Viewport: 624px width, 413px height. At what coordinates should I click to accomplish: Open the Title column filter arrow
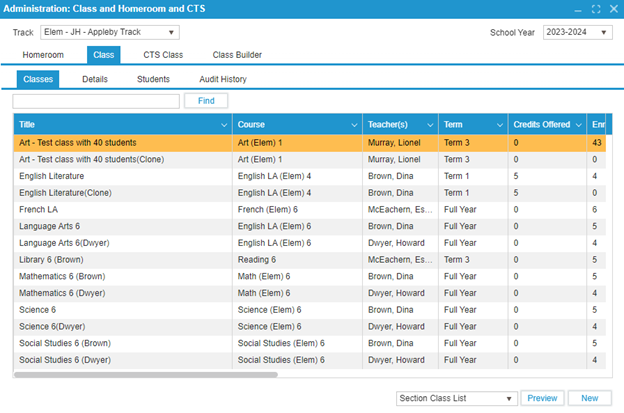[223, 125]
